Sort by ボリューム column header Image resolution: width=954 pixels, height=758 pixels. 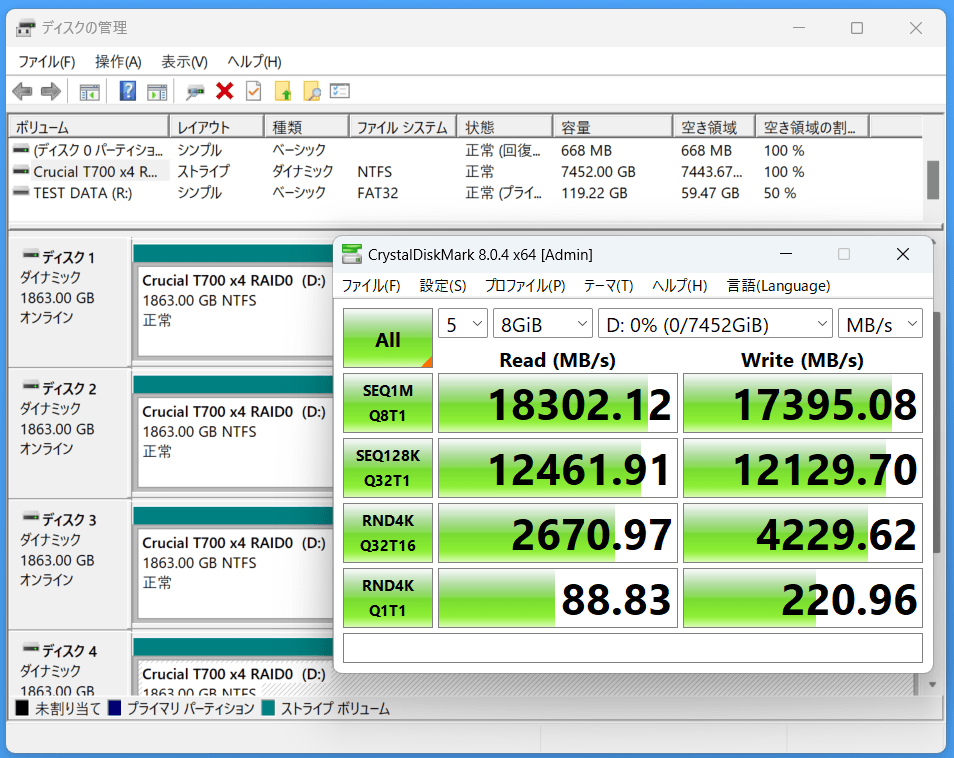pos(89,127)
